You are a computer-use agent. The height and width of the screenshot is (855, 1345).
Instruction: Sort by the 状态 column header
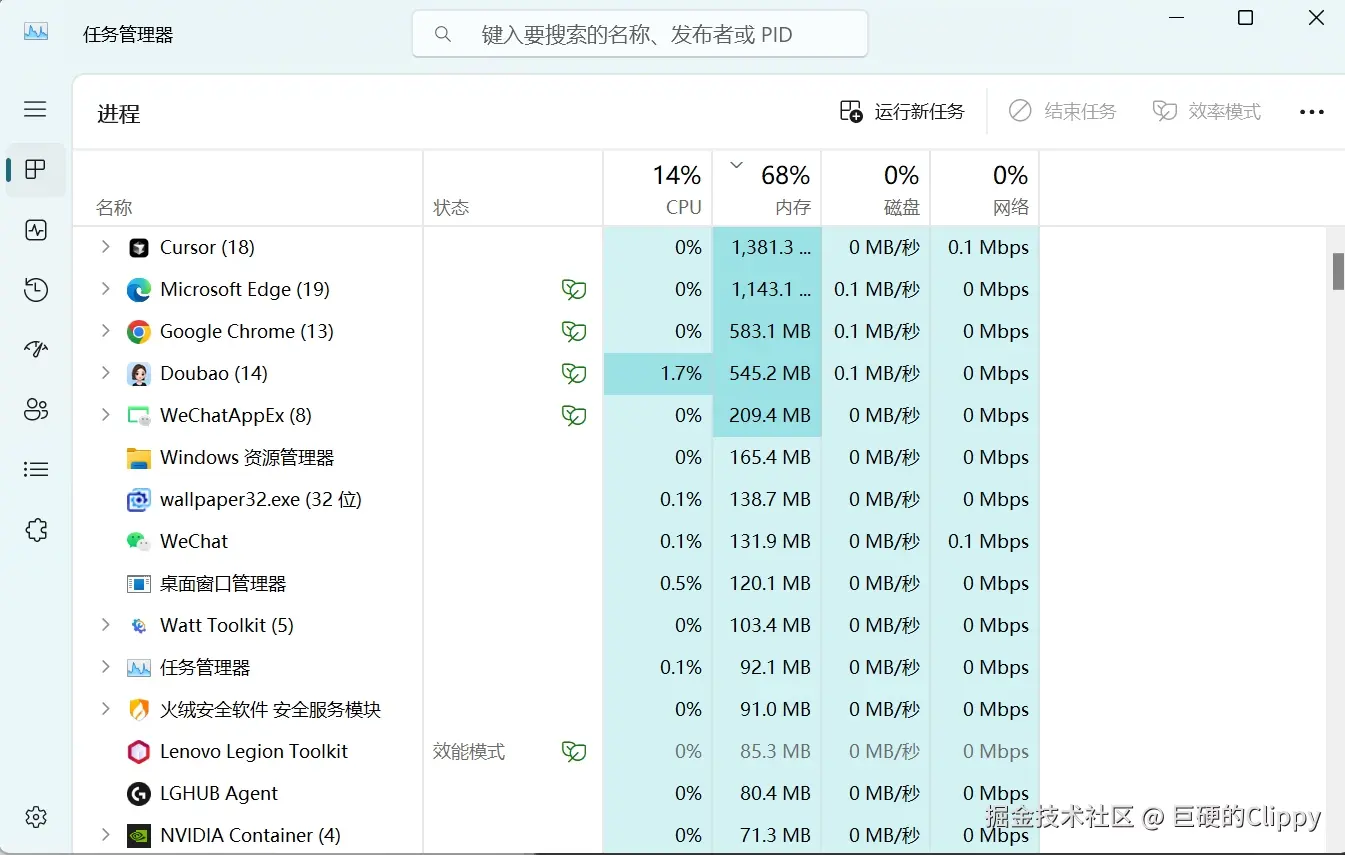click(x=513, y=189)
